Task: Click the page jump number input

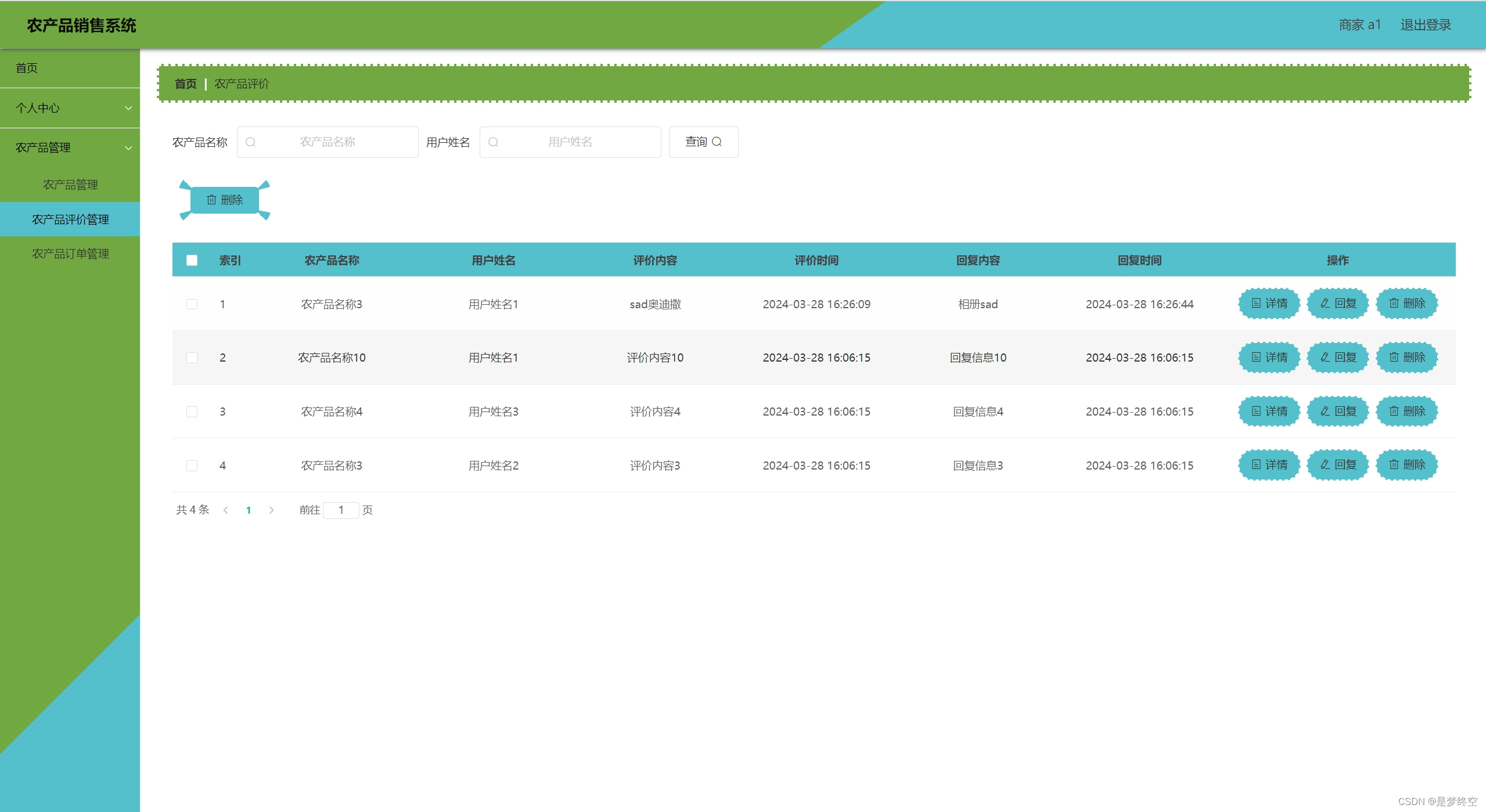Action: click(341, 510)
